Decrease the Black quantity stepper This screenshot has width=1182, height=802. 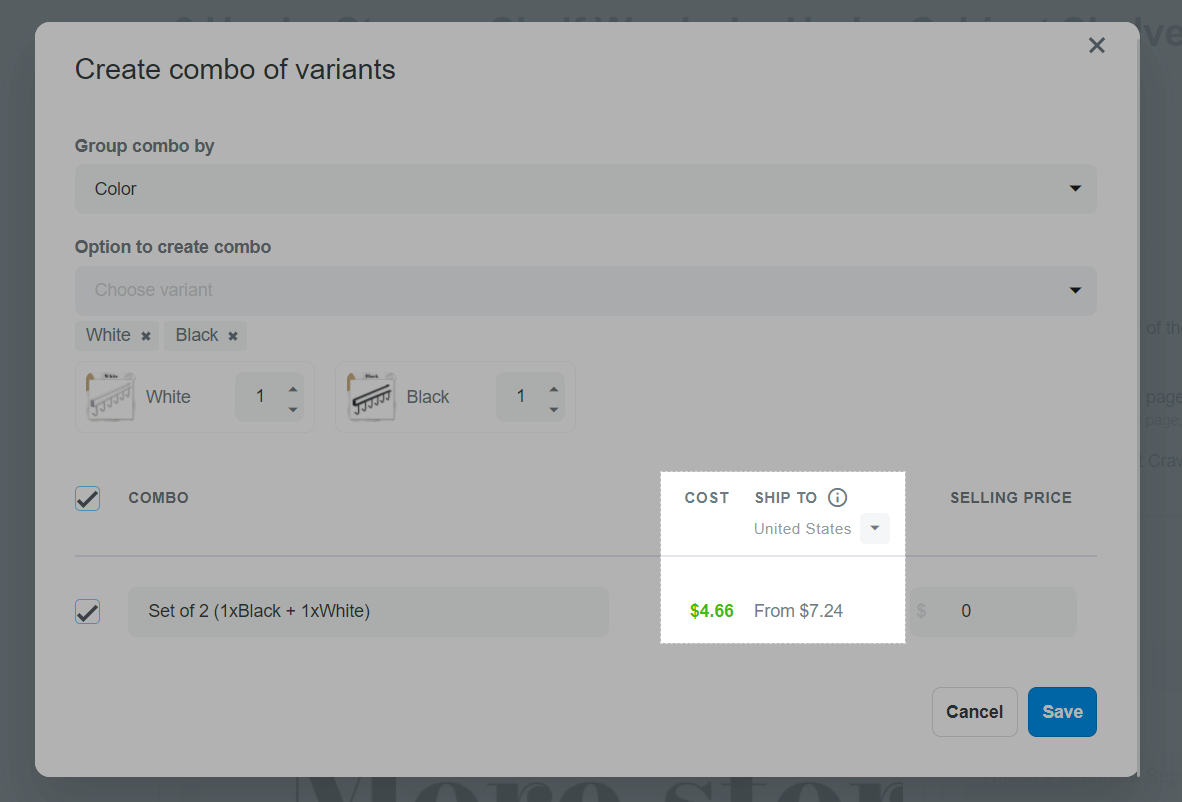(553, 409)
